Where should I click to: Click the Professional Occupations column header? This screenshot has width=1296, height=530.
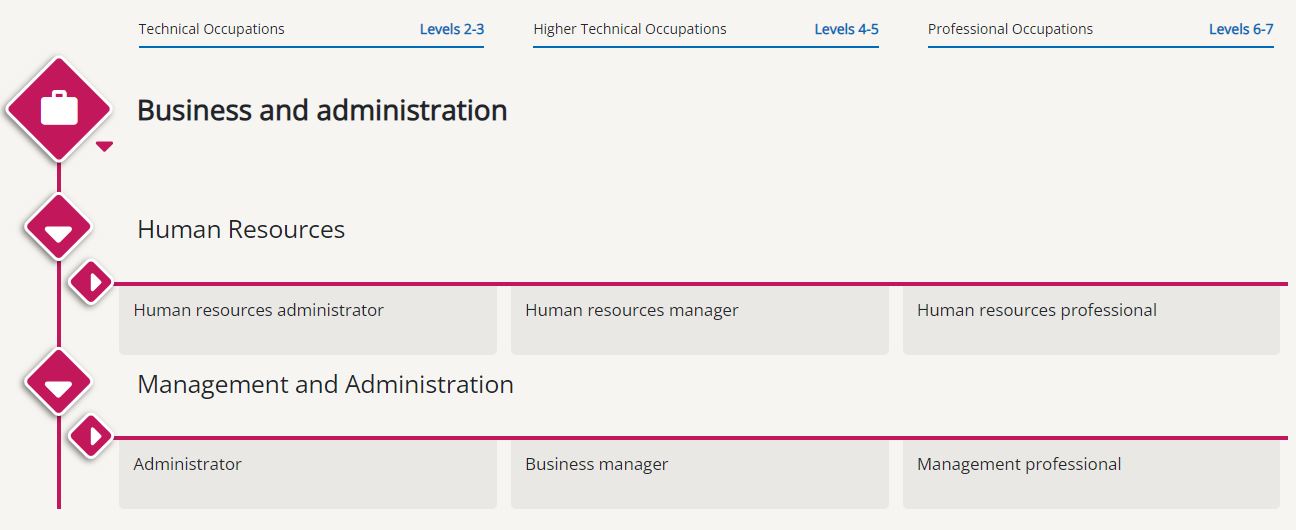coord(1010,29)
